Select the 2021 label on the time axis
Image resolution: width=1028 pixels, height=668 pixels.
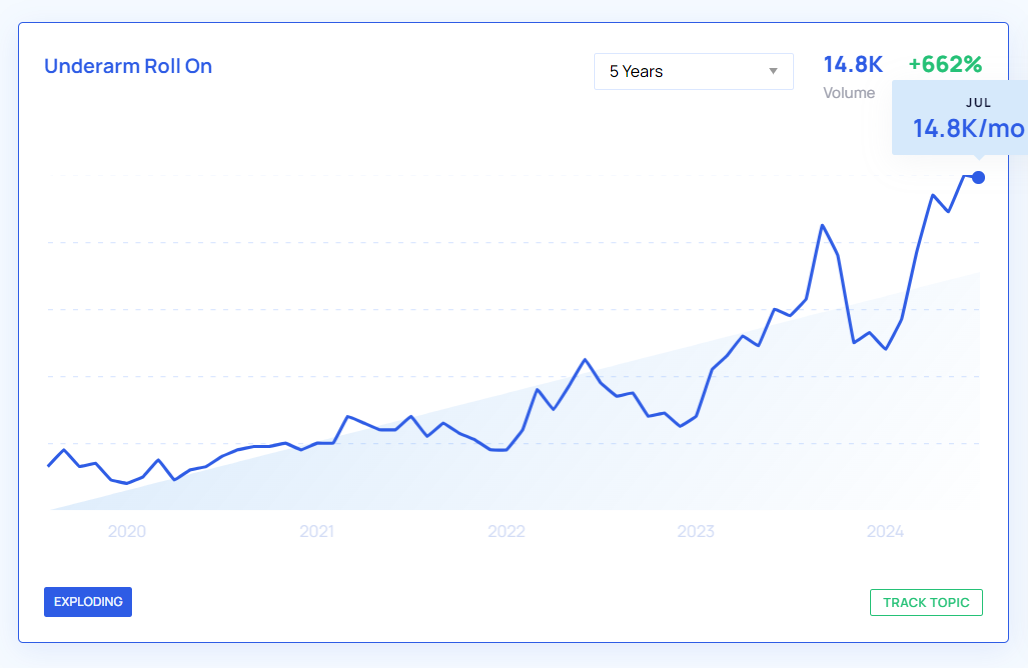(317, 531)
